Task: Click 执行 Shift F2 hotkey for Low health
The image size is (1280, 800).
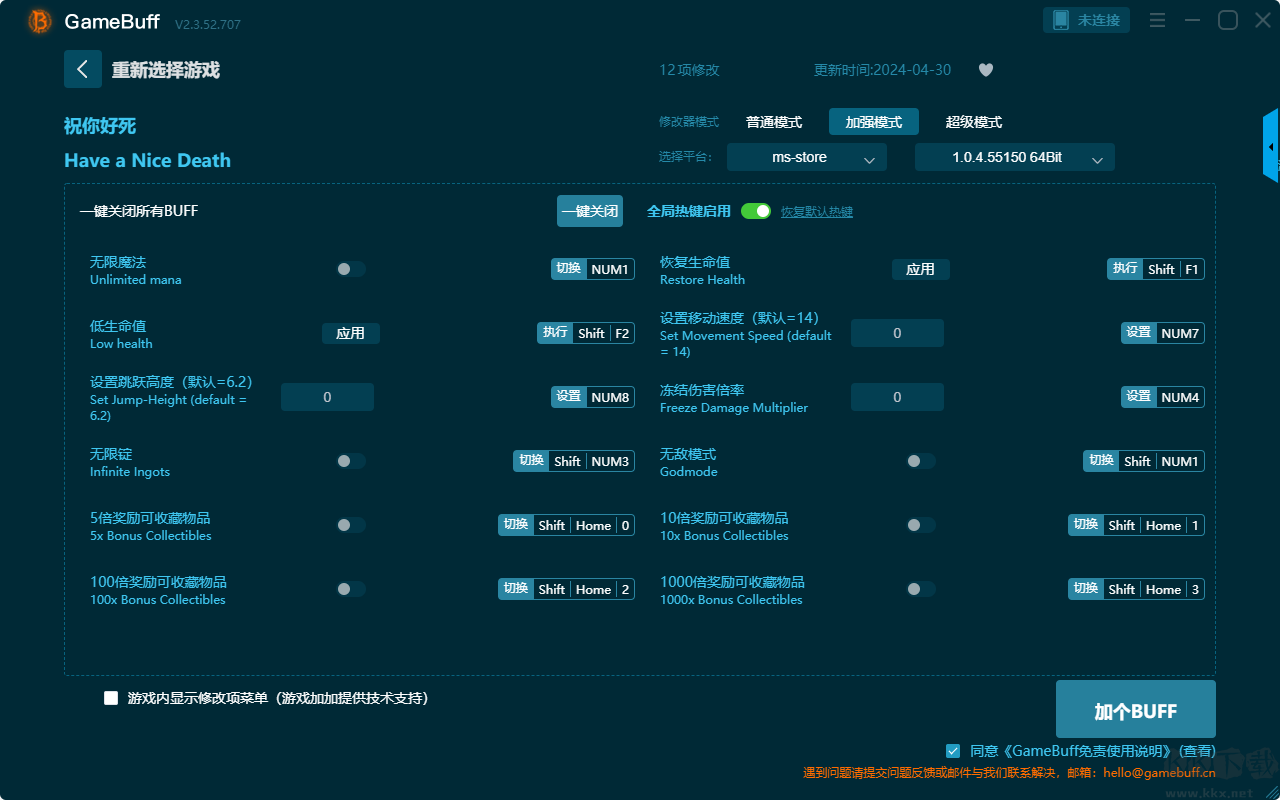Action: (586, 333)
